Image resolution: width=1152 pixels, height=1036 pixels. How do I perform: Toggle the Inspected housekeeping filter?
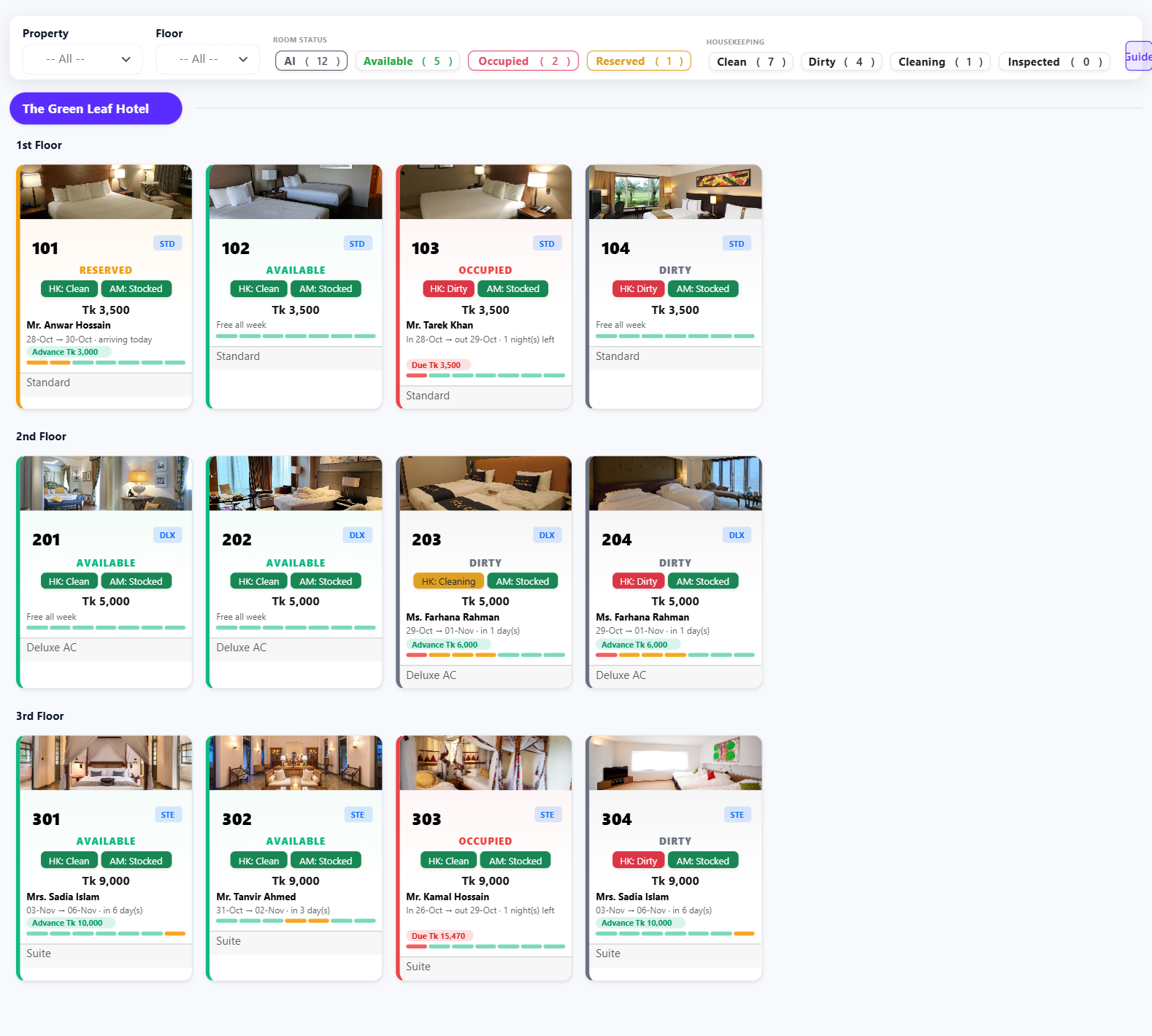click(x=1055, y=62)
